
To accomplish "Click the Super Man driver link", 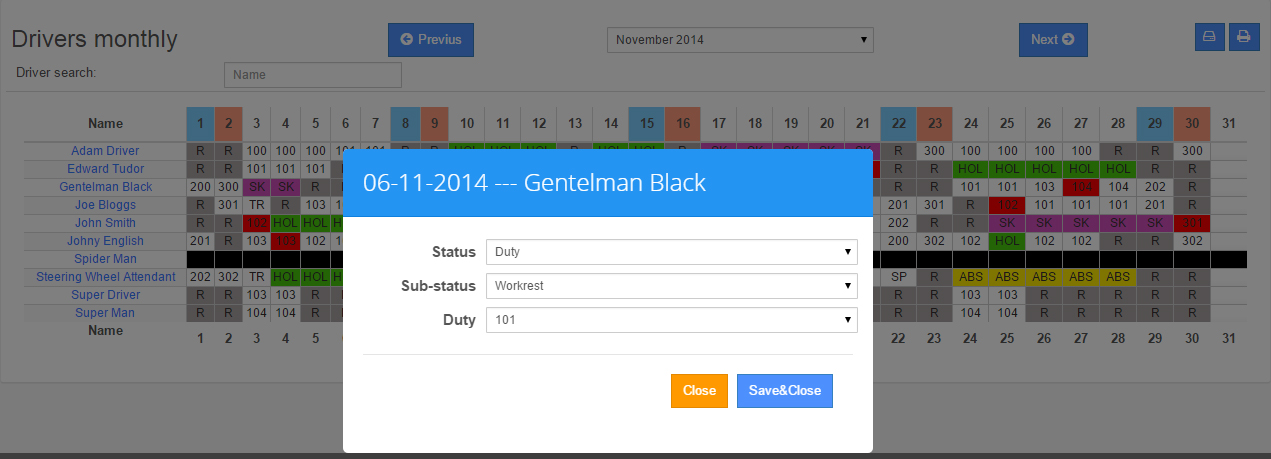I will [x=105, y=313].
